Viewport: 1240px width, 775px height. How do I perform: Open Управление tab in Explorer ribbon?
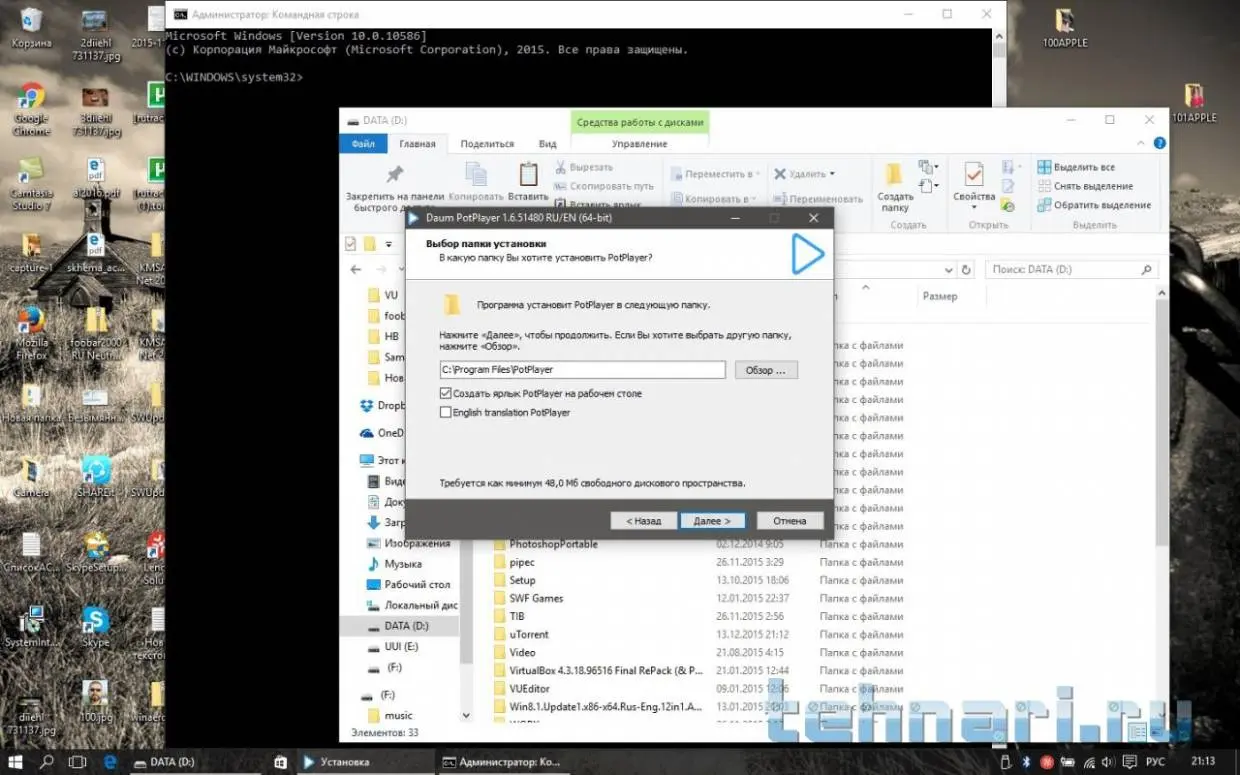(640, 144)
